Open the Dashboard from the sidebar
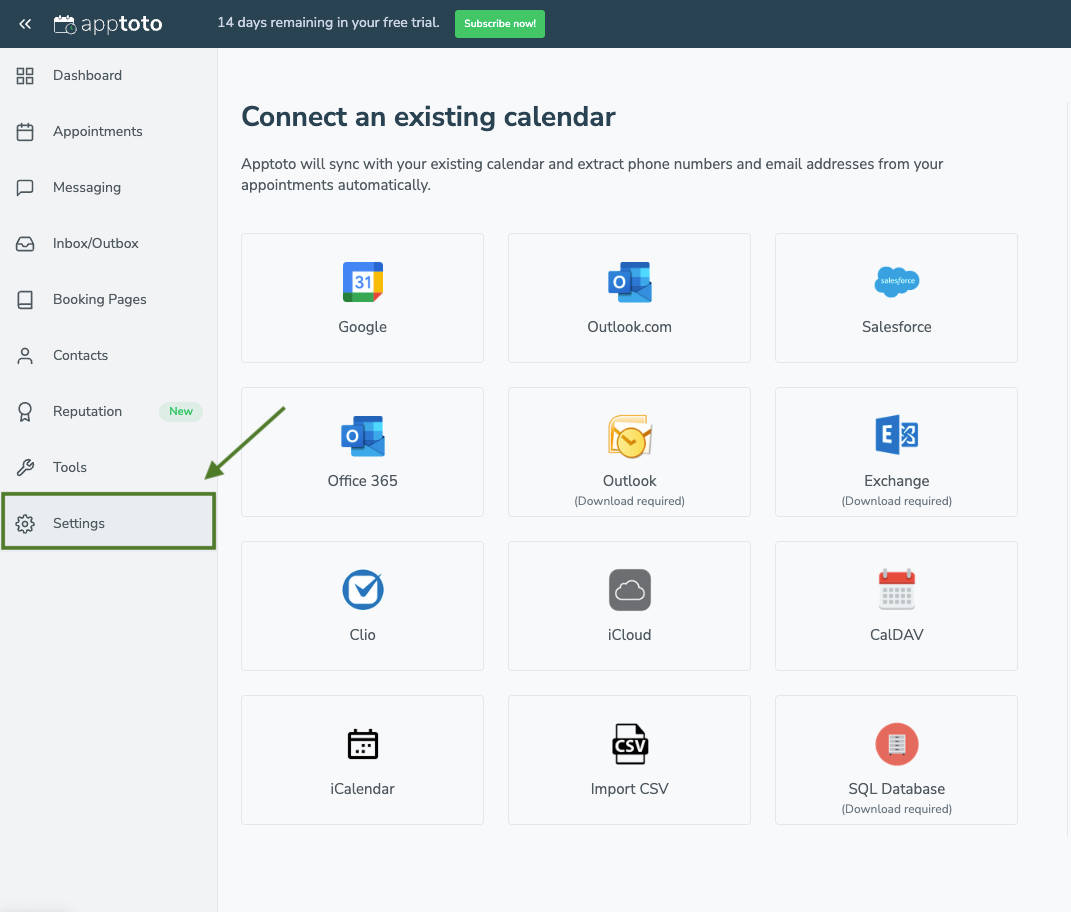The height and width of the screenshot is (912, 1071). (x=87, y=75)
